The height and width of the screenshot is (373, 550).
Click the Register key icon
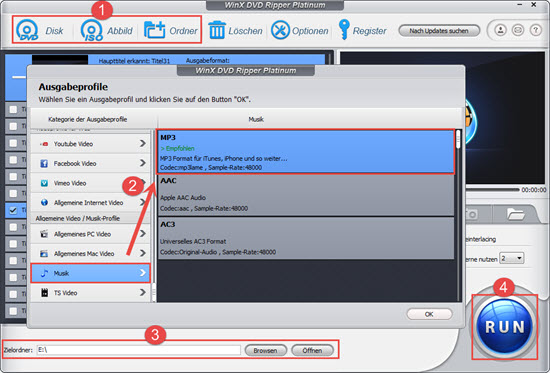344,29
